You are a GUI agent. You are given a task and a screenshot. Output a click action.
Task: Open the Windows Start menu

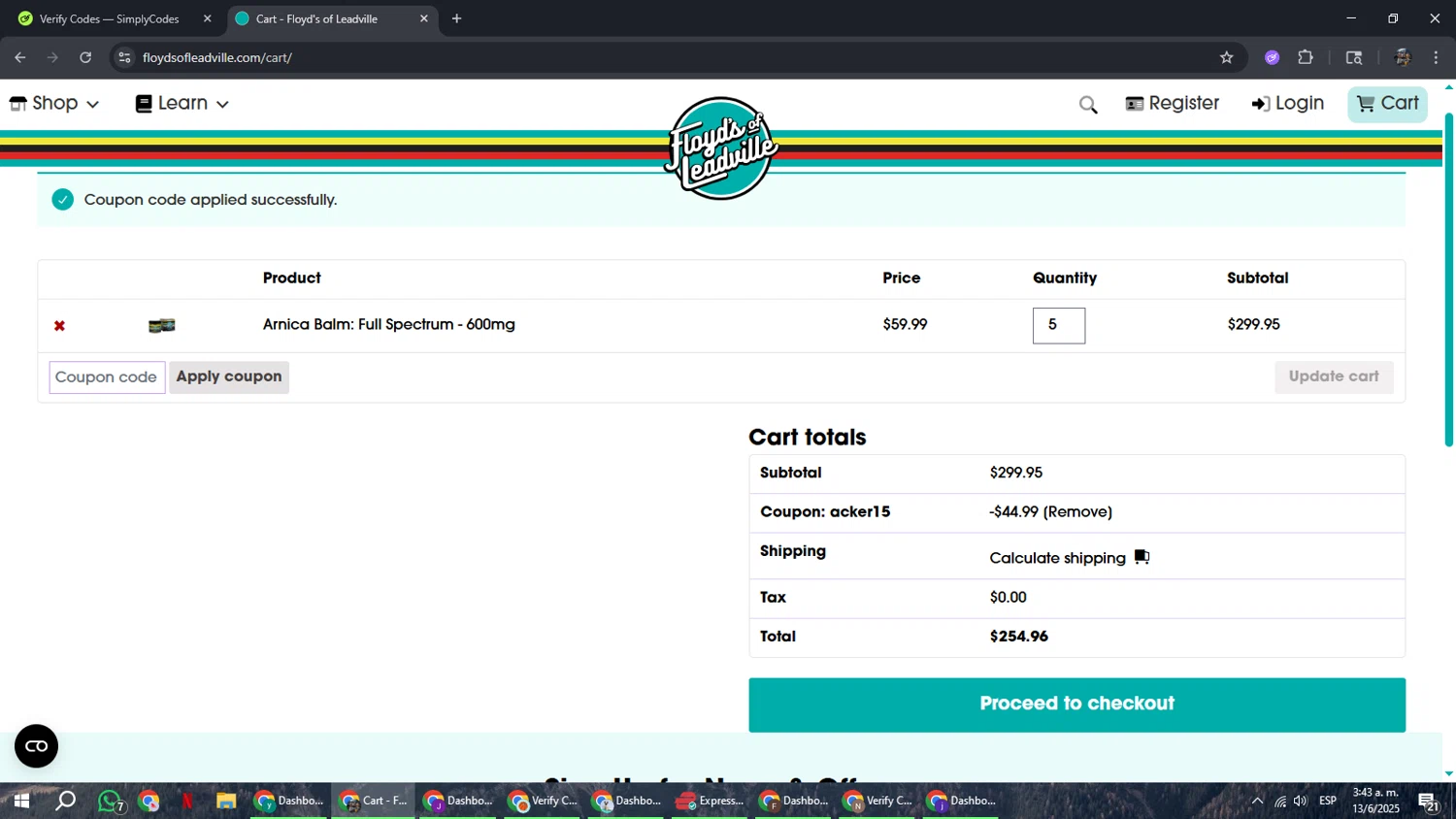click(x=21, y=801)
